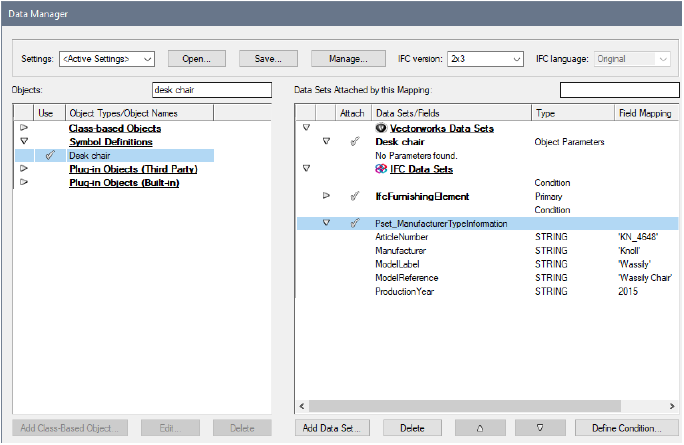Click Delete button under Objects list
The image size is (684, 445).
point(242,428)
